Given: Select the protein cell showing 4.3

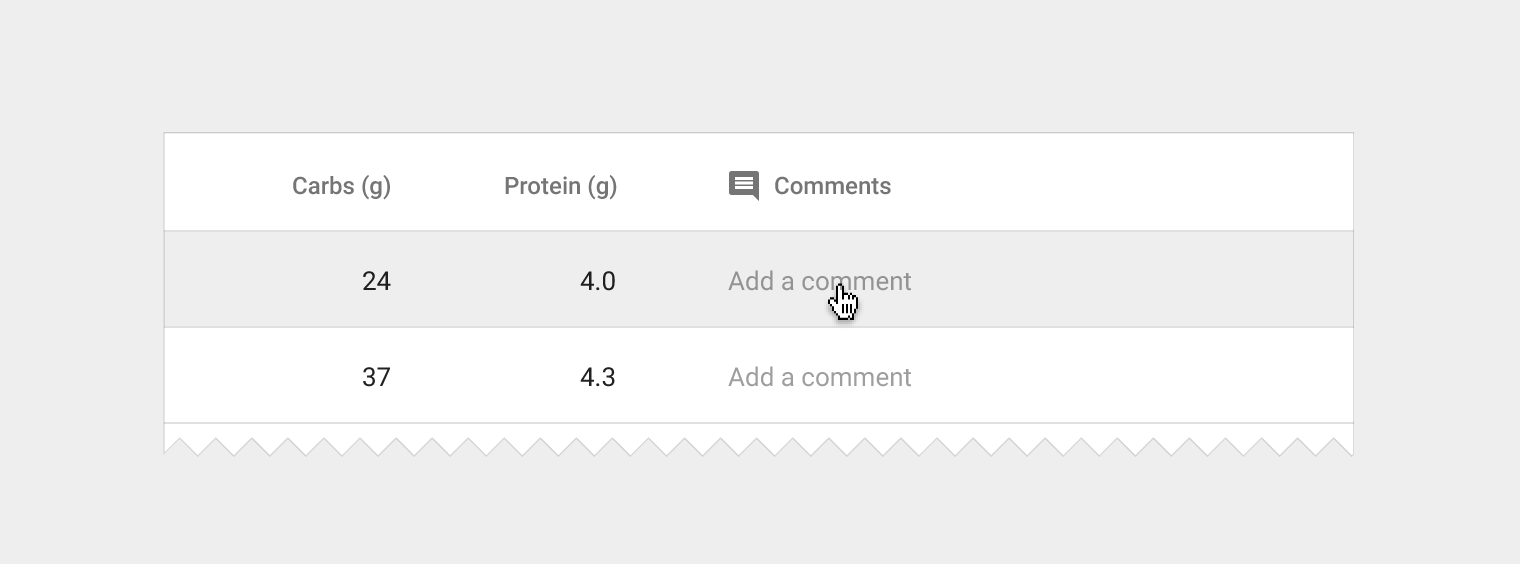Looking at the screenshot, I should point(598,377).
